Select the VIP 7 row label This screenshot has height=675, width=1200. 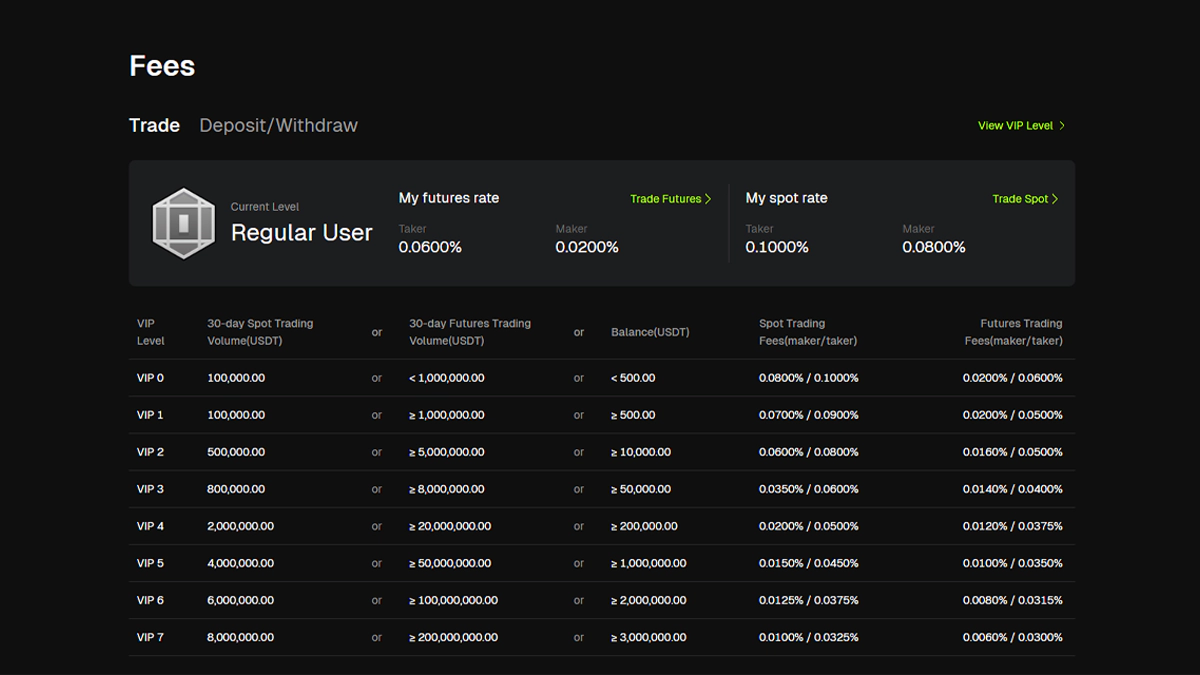150,637
